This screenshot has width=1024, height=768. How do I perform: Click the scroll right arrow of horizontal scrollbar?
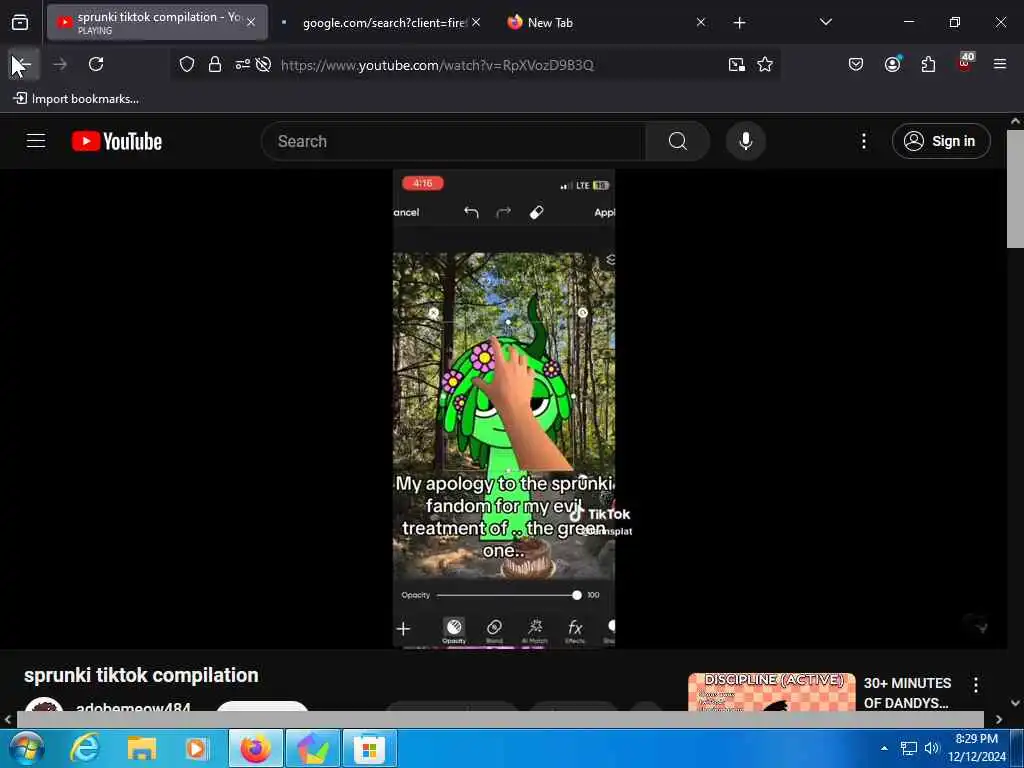(x=999, y=720)
